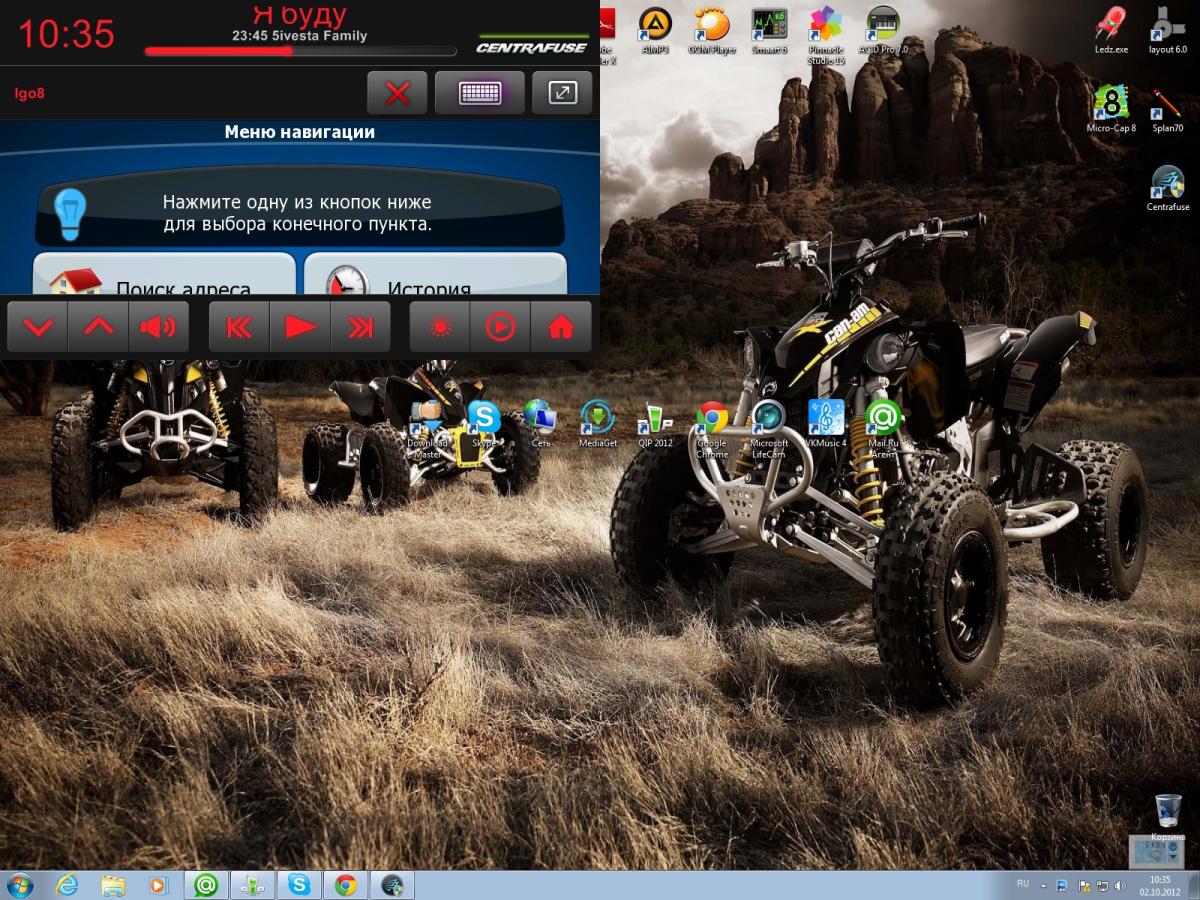Screen dimensions: 1200x900
Task: Play the current track
Action: coord(300,327)
